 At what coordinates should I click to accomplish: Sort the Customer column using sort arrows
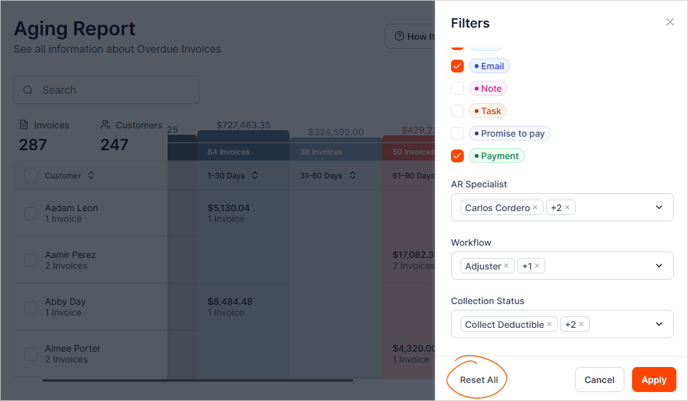click(91, 176)
